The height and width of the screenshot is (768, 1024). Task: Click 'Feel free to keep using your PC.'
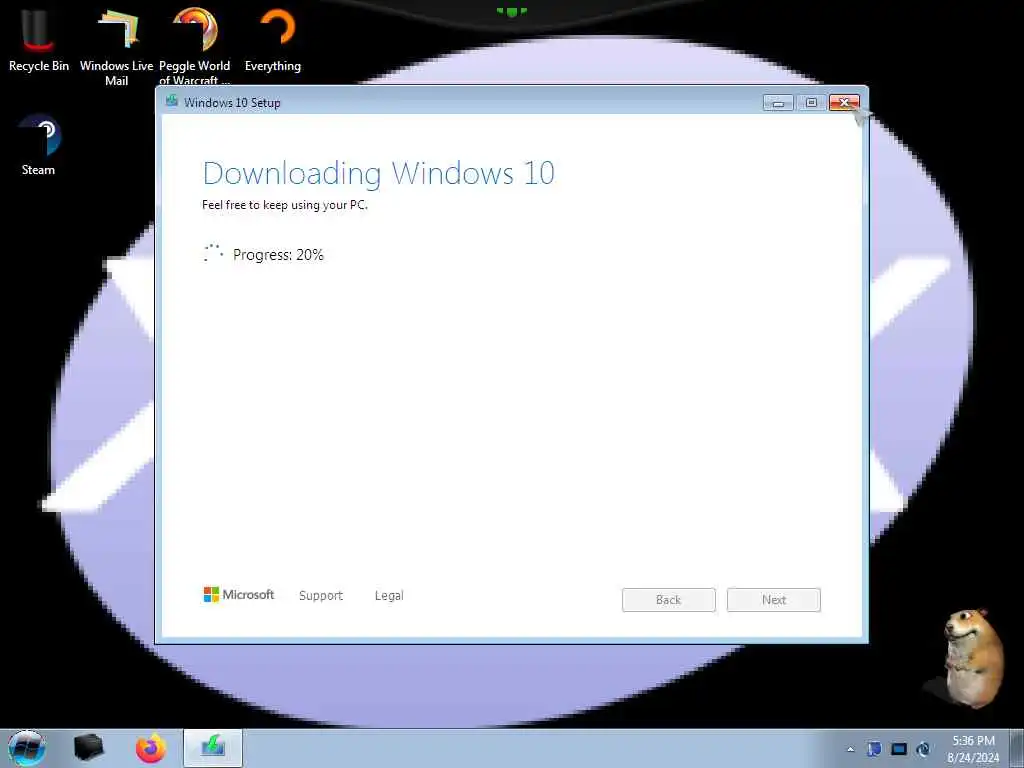[285, 205]
